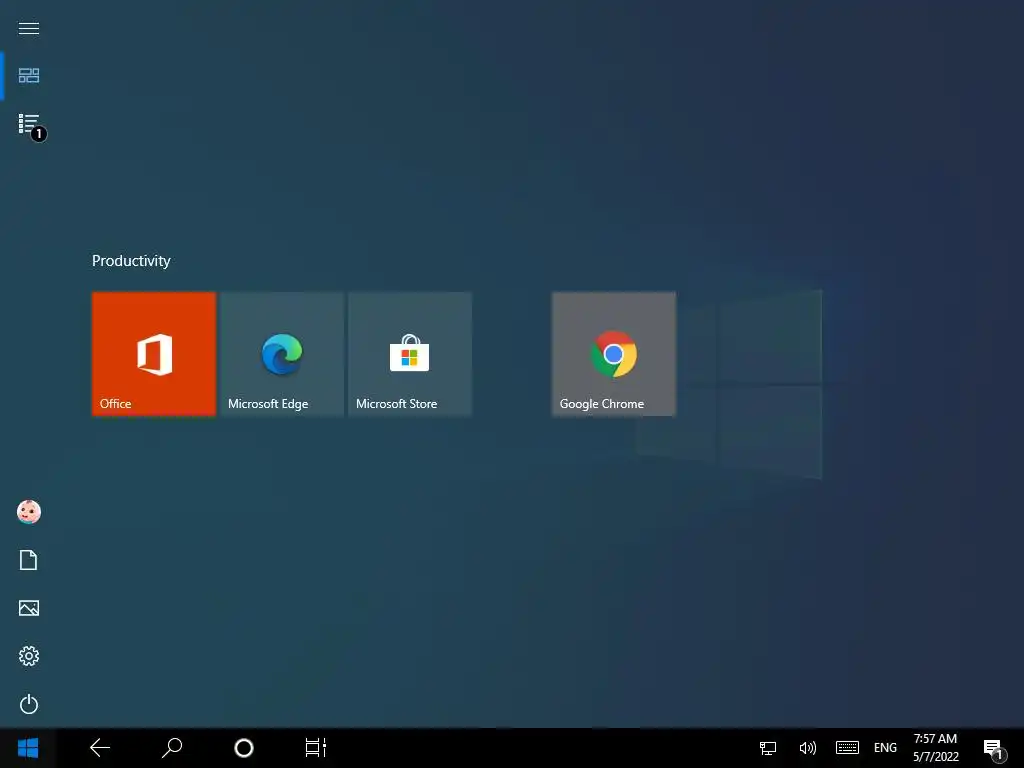Image resolution: width=1024 pixels, height=768 pixels.
Task: Open taskbar Search magnifier
Action: 172,748
